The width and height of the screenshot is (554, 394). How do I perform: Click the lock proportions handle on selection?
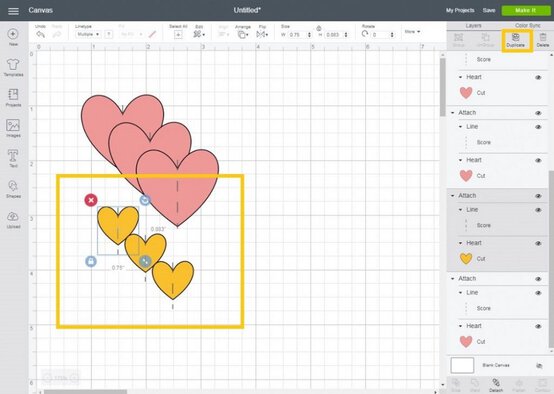[91, 261]
